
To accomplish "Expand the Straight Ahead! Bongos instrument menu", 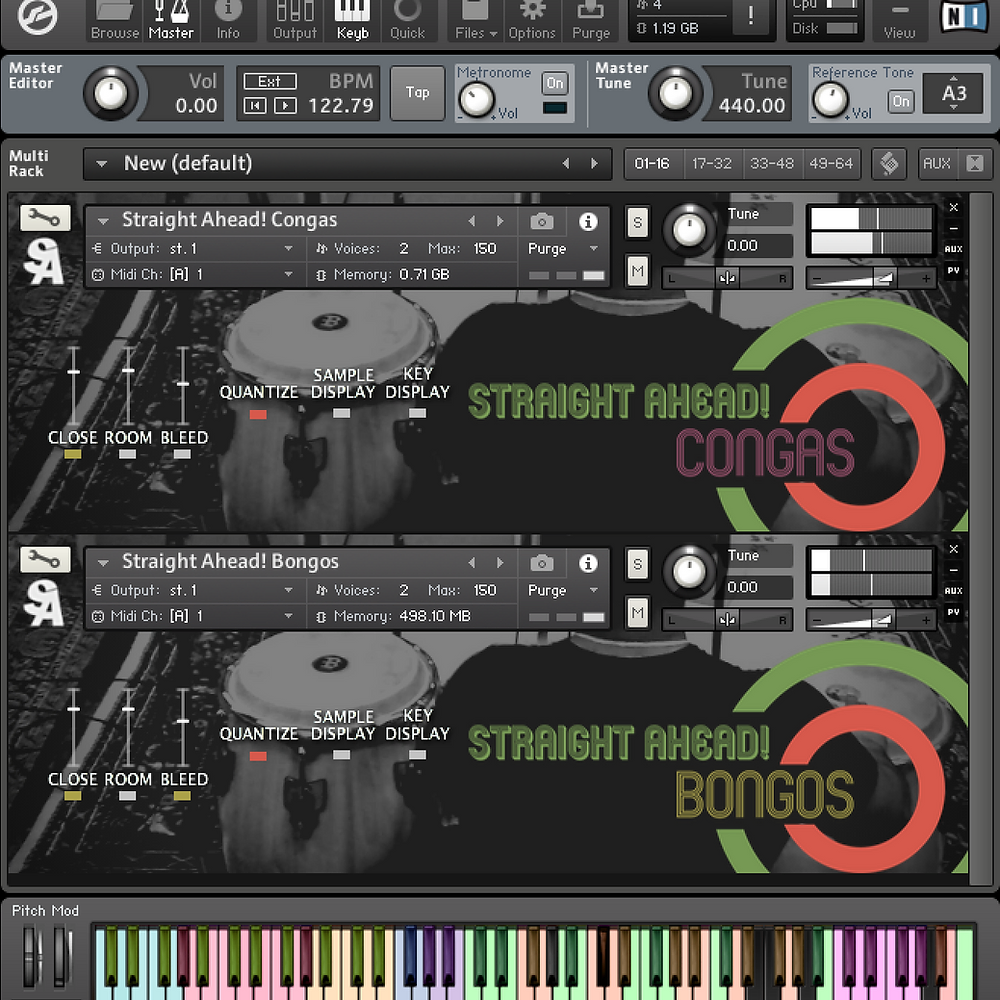I will pos(103,563).
